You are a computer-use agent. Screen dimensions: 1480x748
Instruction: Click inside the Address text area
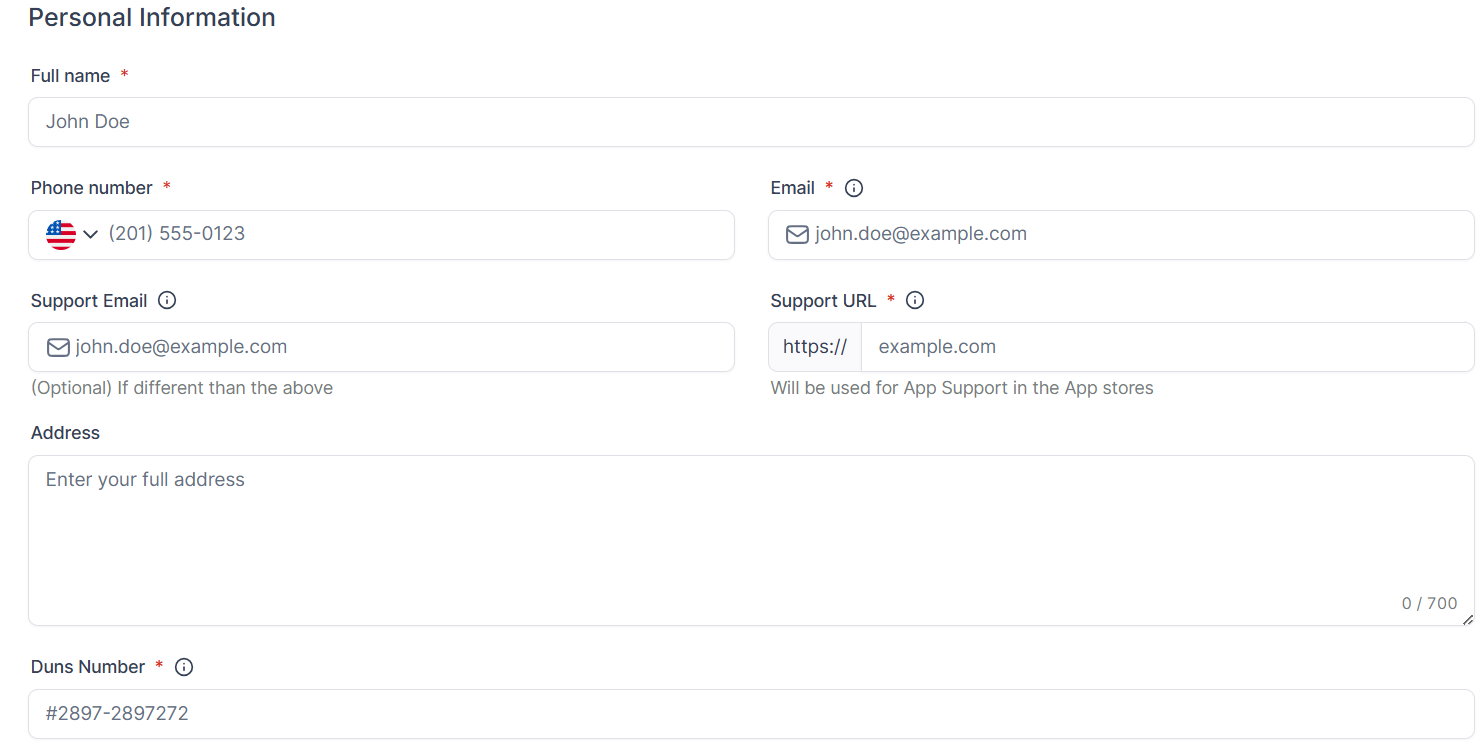(751, 541)
